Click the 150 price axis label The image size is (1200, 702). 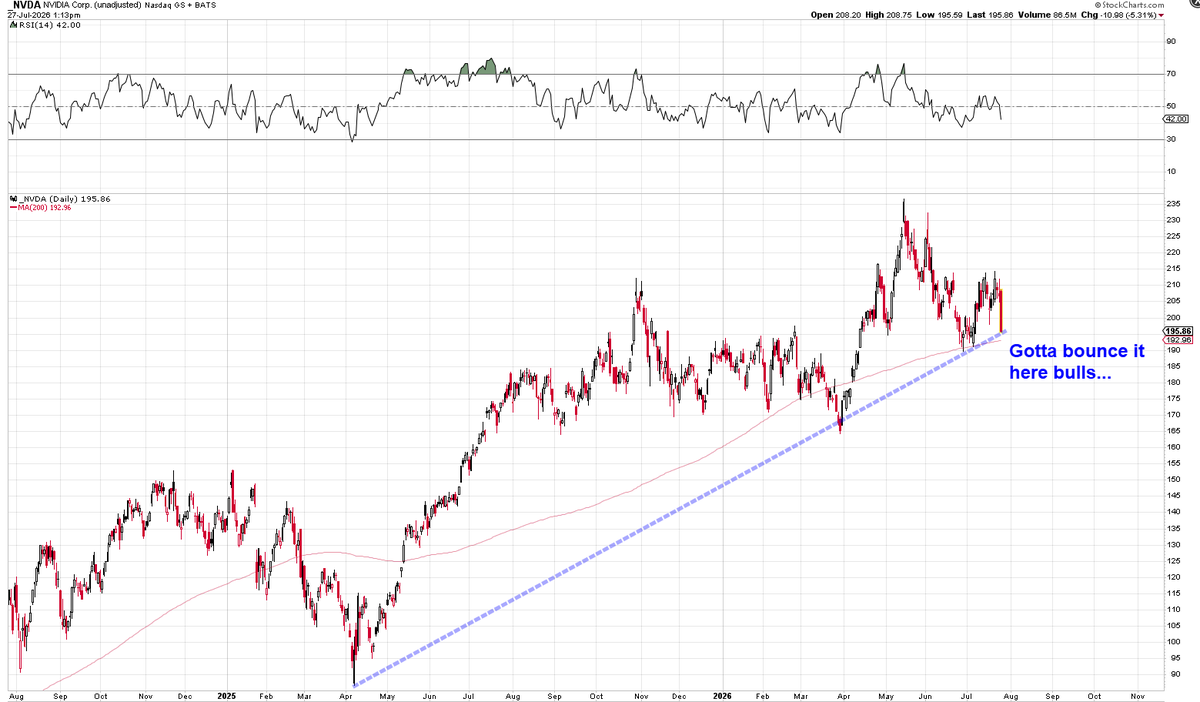[x=1172, y=479]
